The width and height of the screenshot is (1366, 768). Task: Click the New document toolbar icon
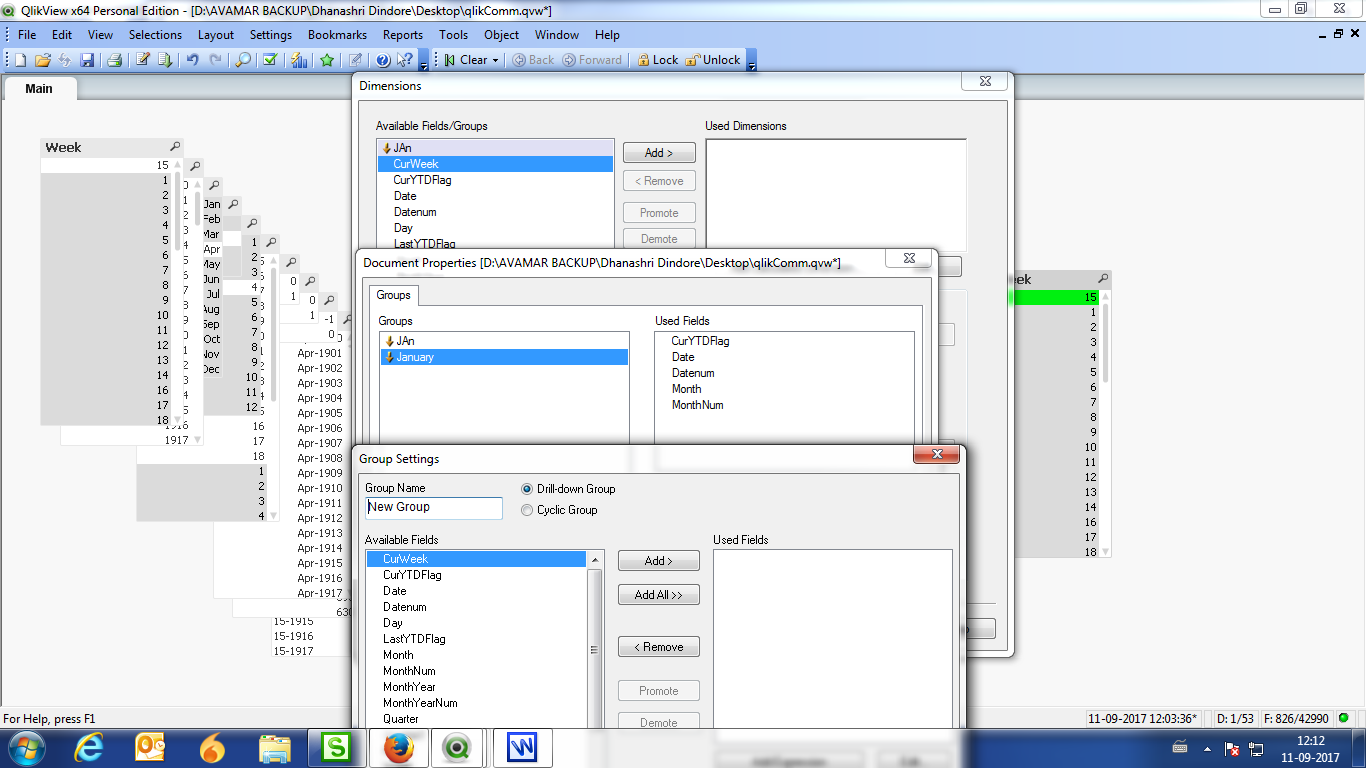pos(21,60)
